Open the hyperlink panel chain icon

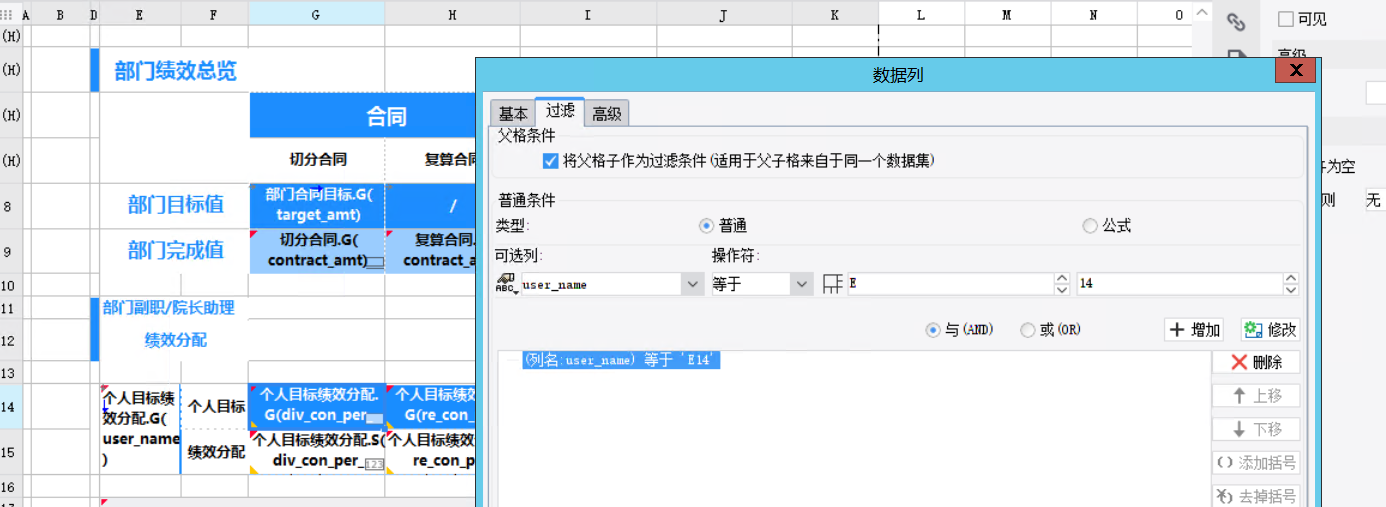point(1237,21)
